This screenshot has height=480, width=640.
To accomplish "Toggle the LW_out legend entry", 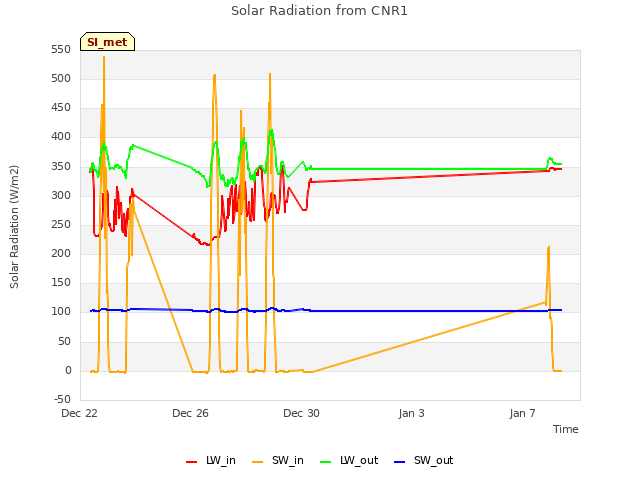I will (349, 460).
